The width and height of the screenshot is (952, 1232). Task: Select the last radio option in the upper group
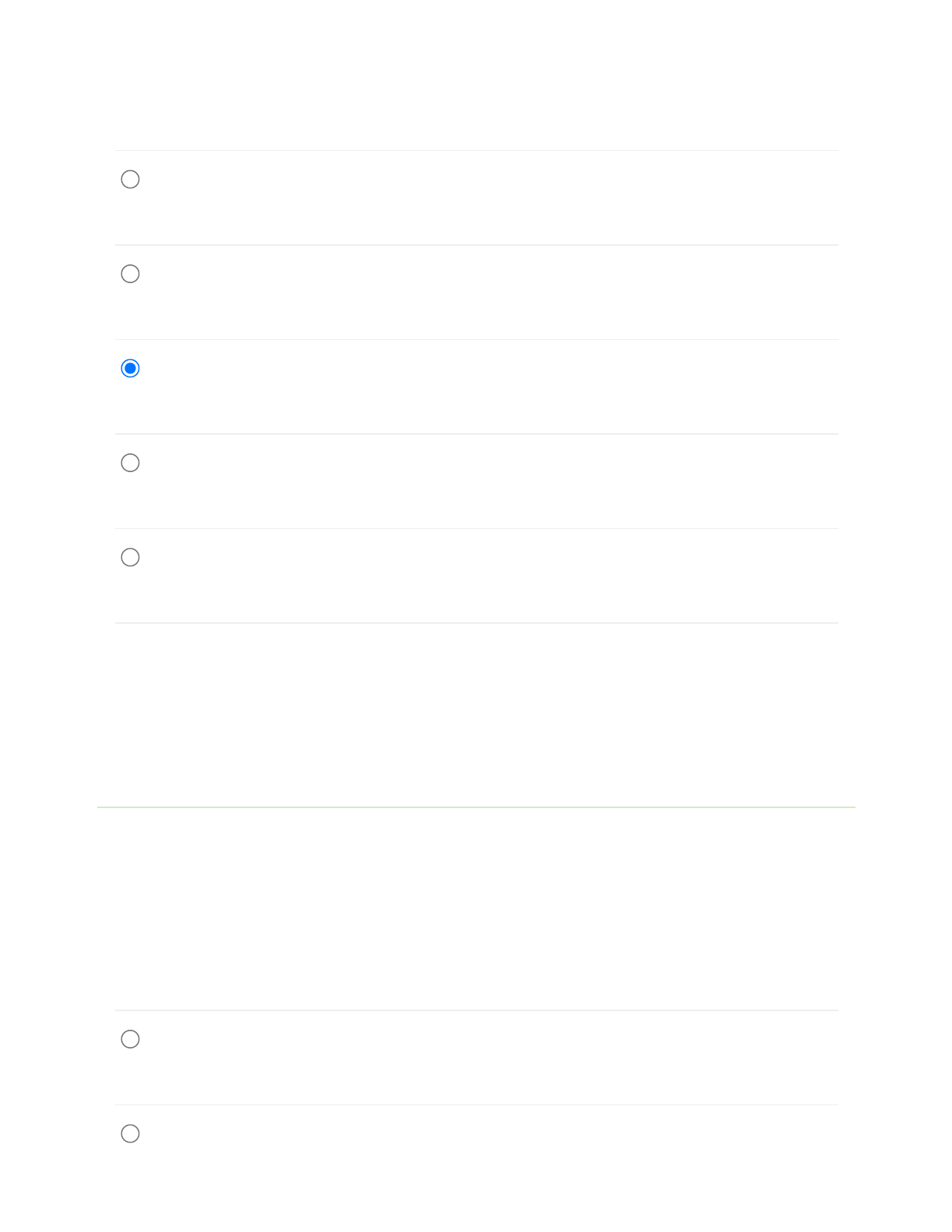(x=131, y=557)
